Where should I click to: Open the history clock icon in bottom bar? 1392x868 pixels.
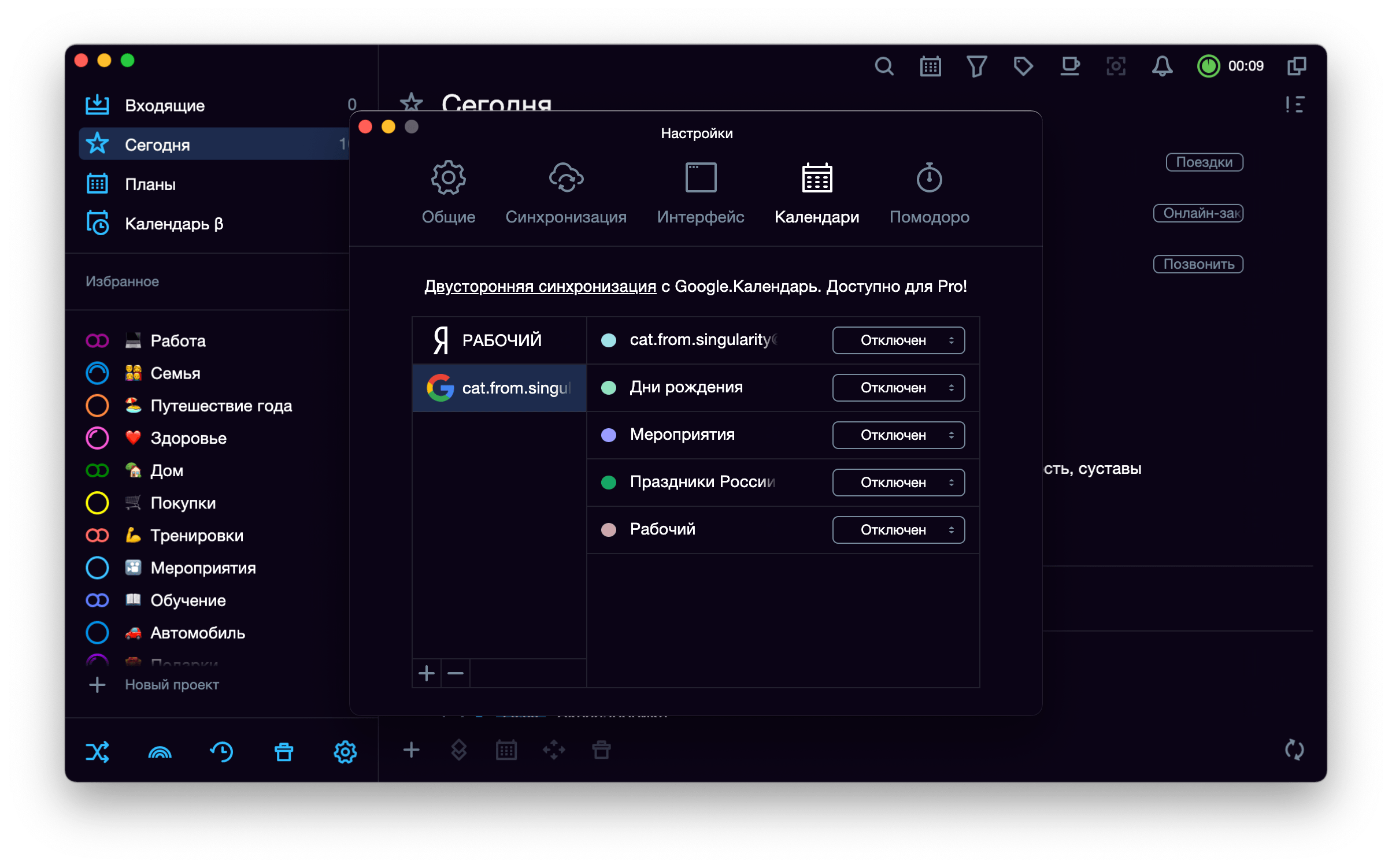[221, 752]
